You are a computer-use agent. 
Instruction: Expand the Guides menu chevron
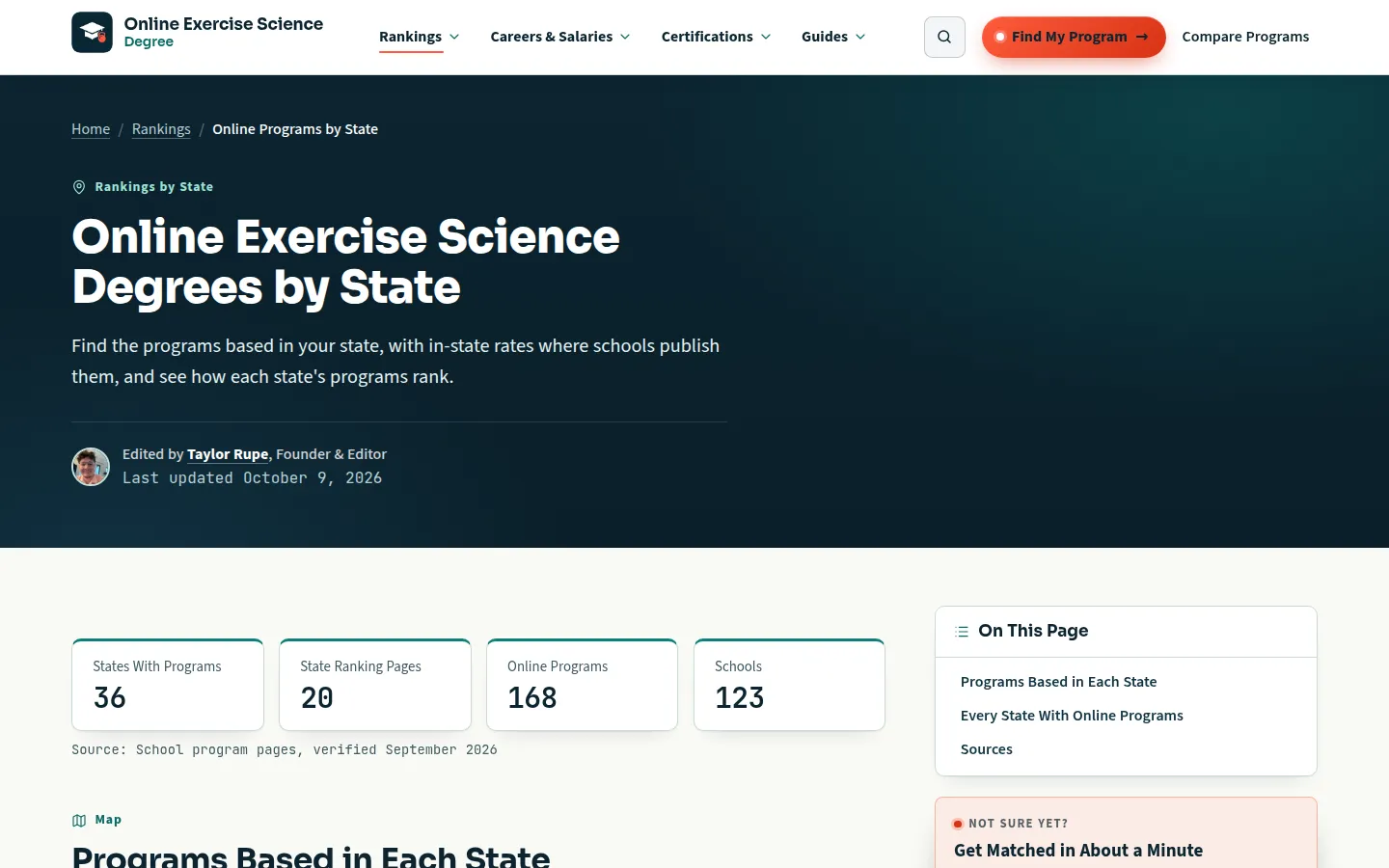[x=860, y=37]
